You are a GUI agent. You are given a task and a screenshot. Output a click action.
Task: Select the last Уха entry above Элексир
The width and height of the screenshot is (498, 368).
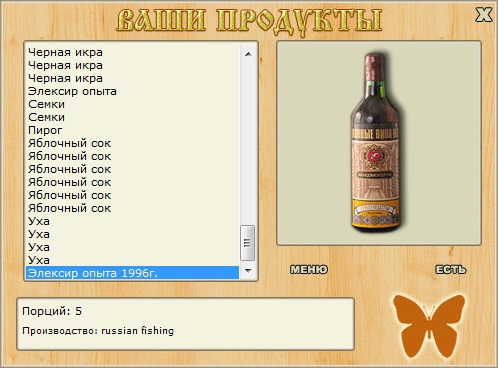(132, 260)
